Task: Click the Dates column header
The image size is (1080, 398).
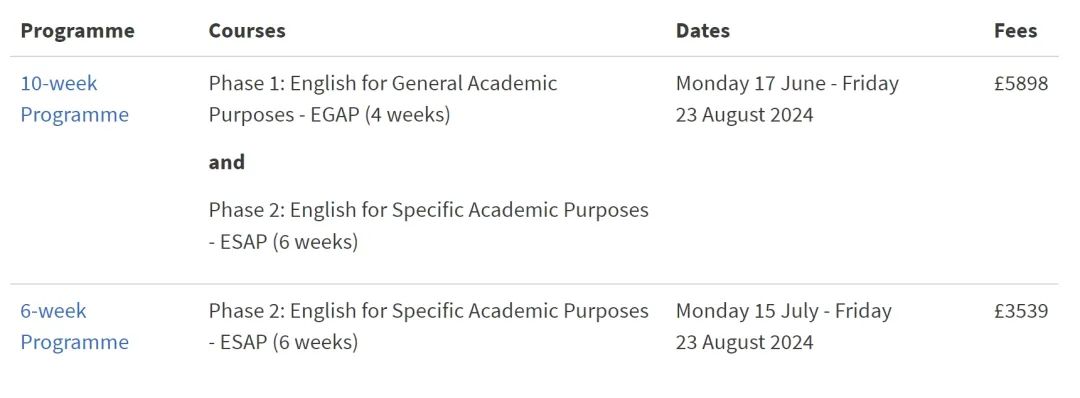Action: [x=703, y=31]
